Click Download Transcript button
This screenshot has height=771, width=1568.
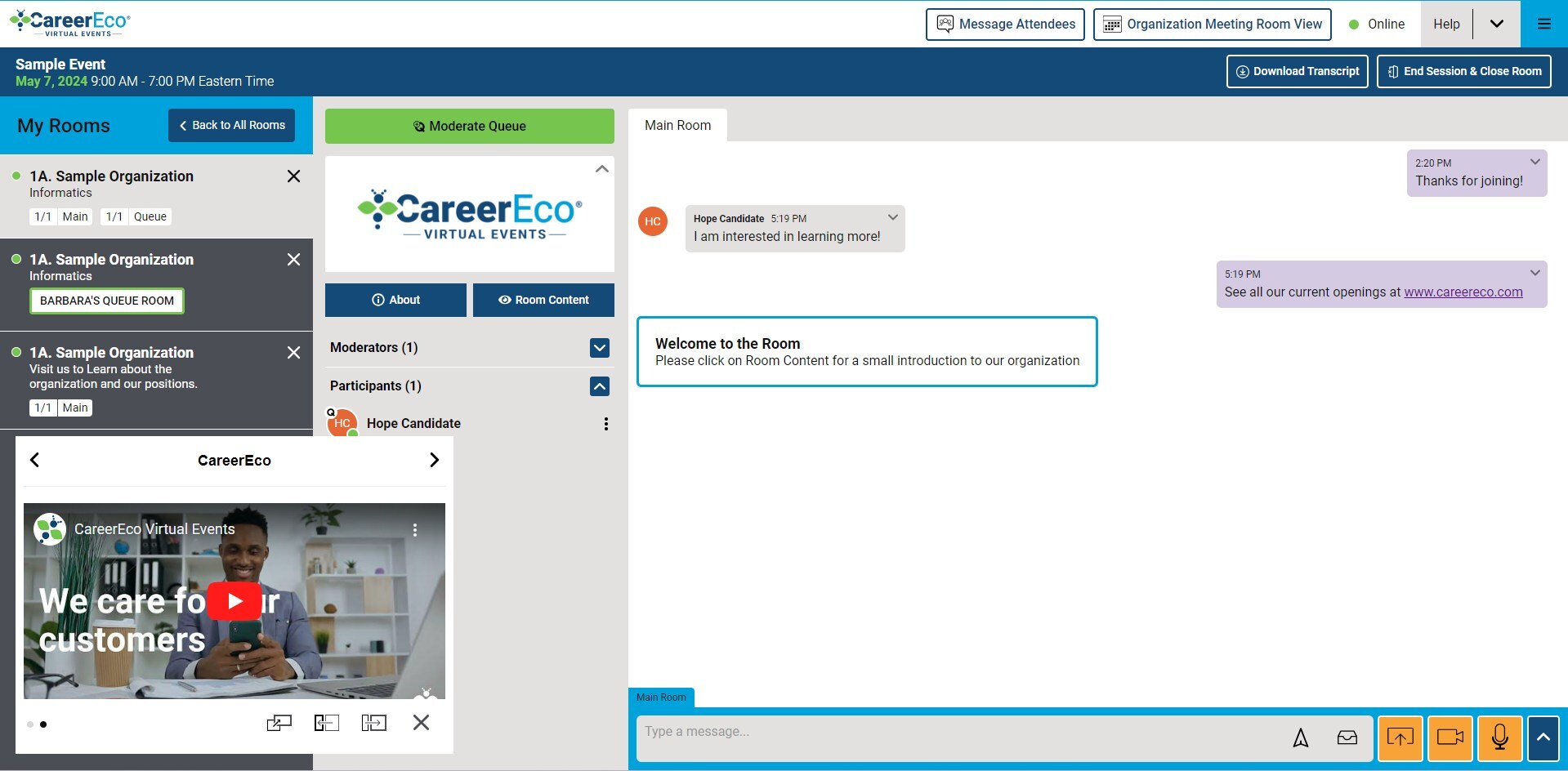(x=1297, y=71)
